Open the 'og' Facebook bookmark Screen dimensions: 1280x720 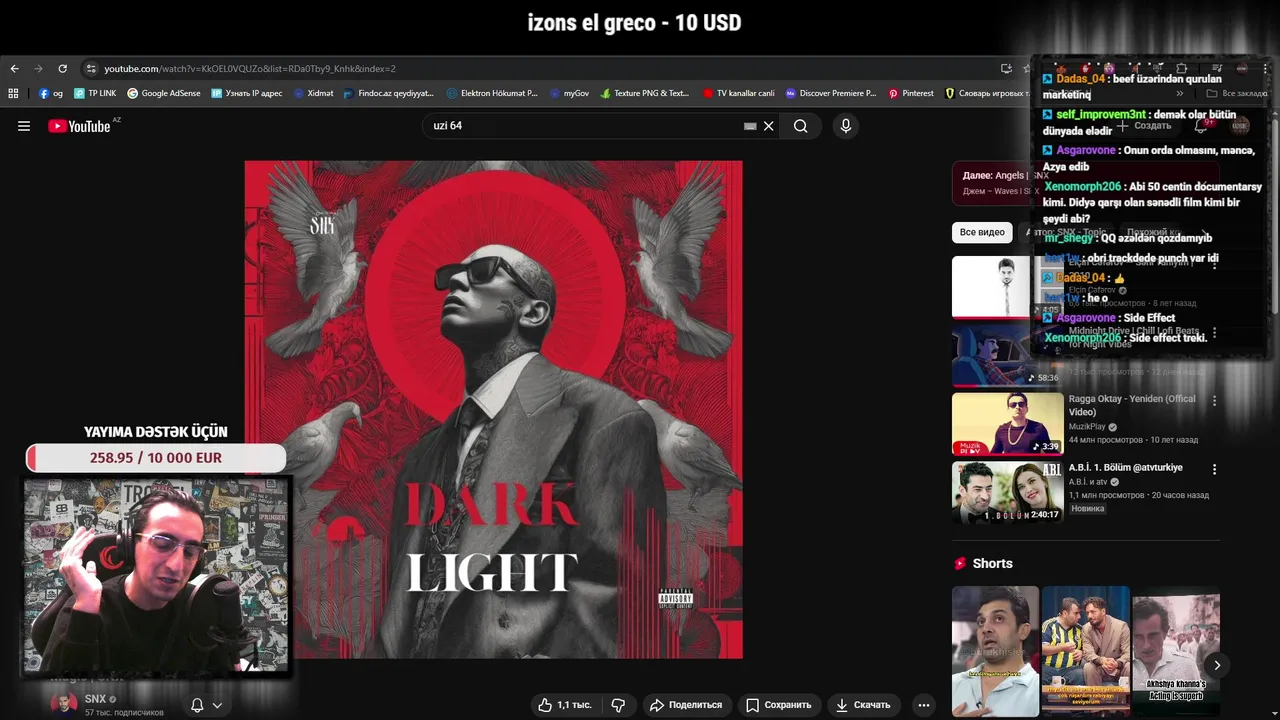[51, 93]
